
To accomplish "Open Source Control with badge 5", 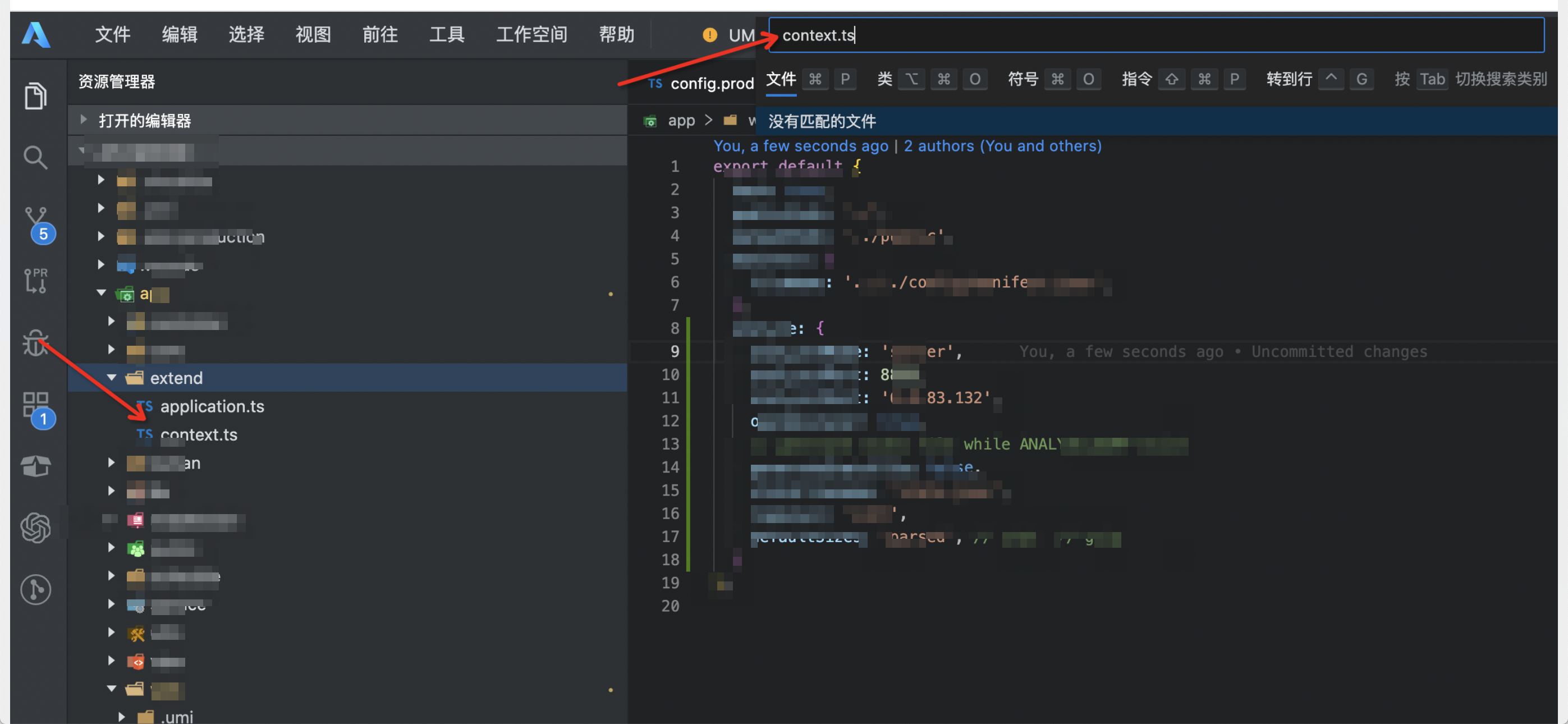I will 38,224.
